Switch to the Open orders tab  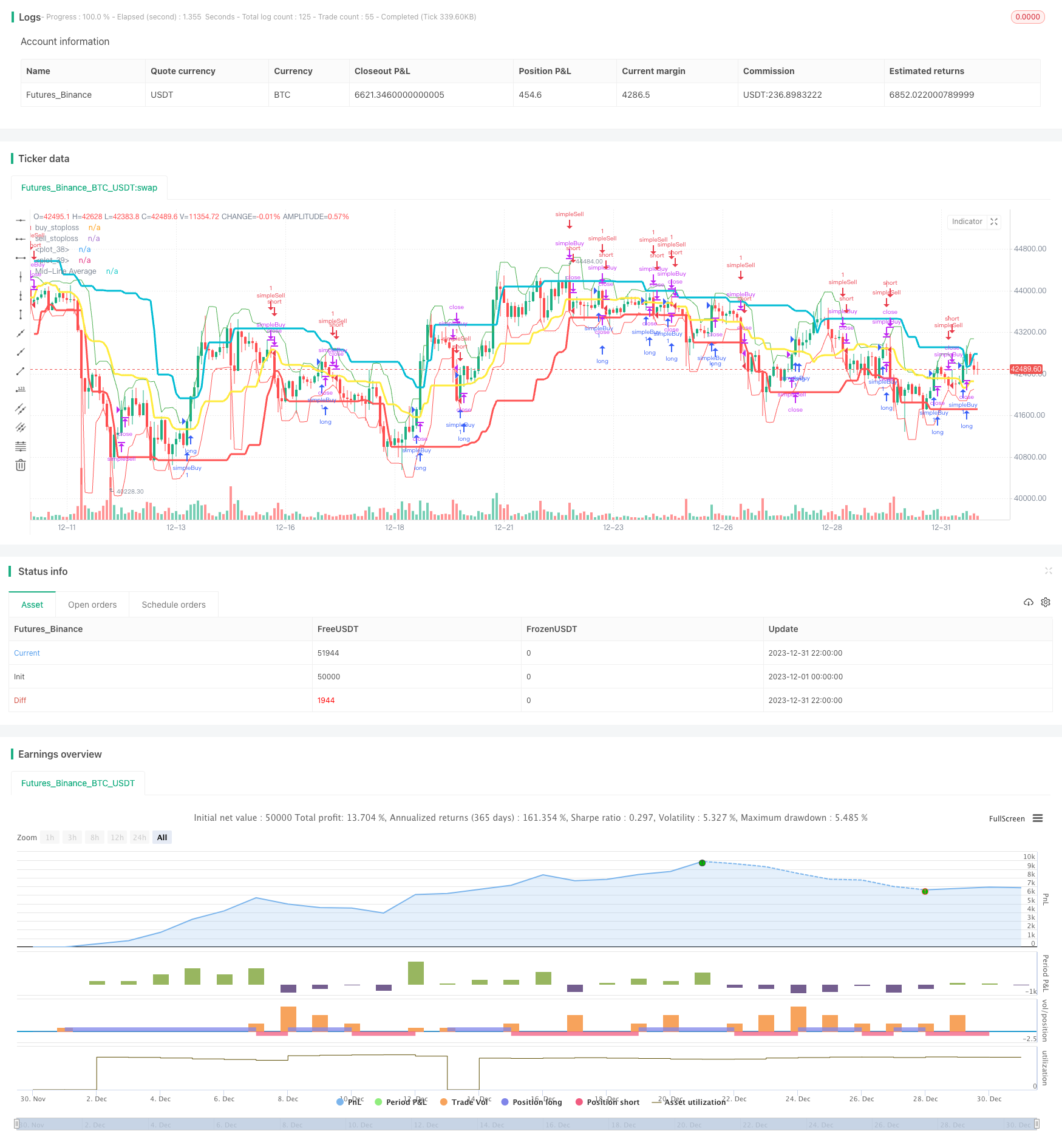(92, 605)
